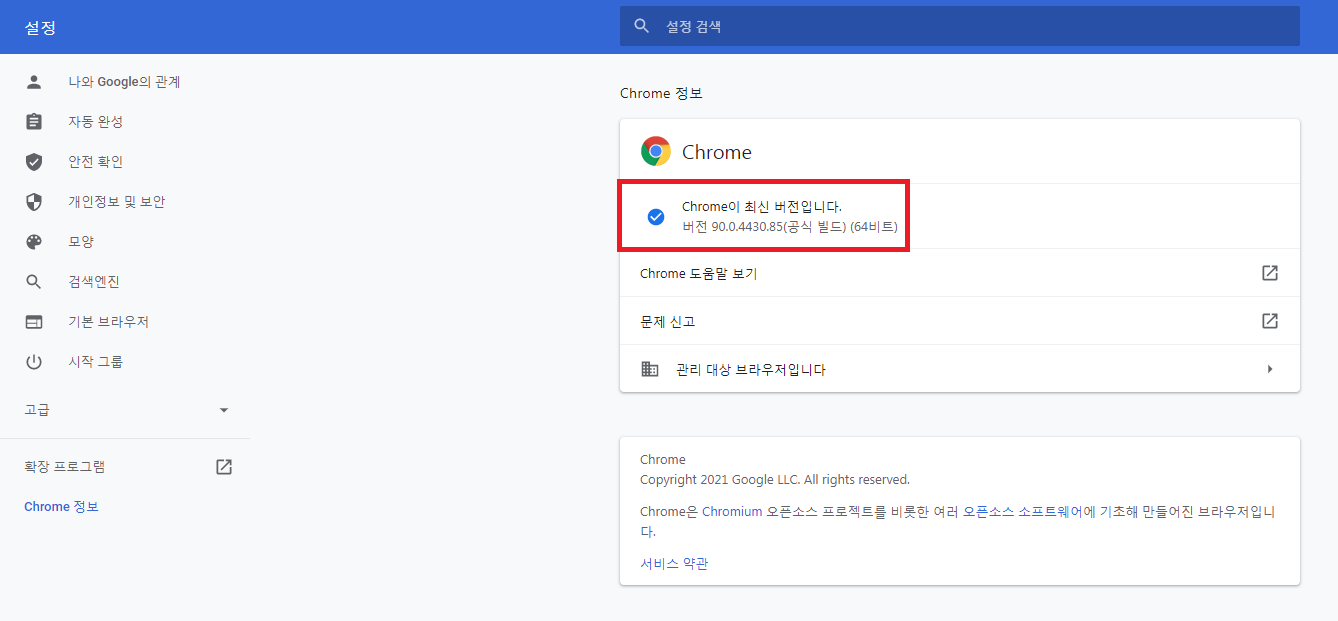The height and width of the screenshot is (621, 1338).
Task: Click the Chrome logo in the info card
Action: coord(656,152)
